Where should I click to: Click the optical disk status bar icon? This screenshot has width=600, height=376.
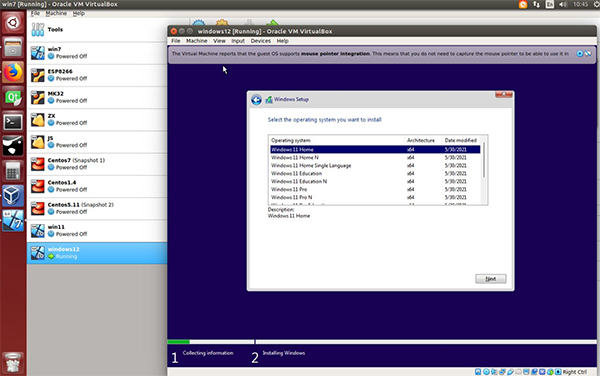point(486,372)
